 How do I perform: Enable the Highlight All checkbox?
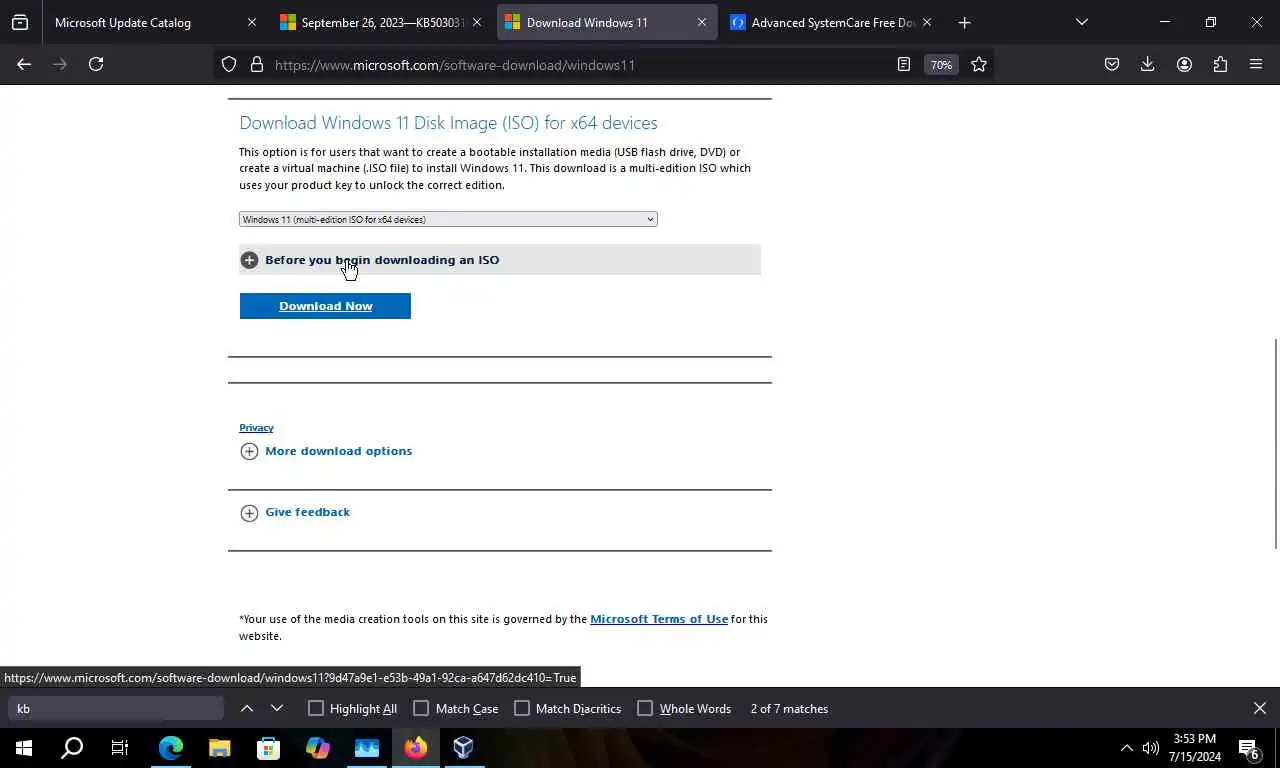point(316,708)
